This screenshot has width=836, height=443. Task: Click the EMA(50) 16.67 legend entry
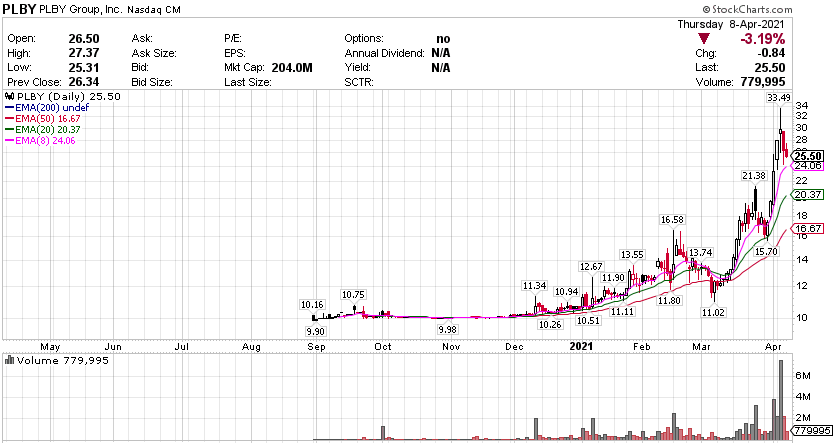click(x=43, y=119)
